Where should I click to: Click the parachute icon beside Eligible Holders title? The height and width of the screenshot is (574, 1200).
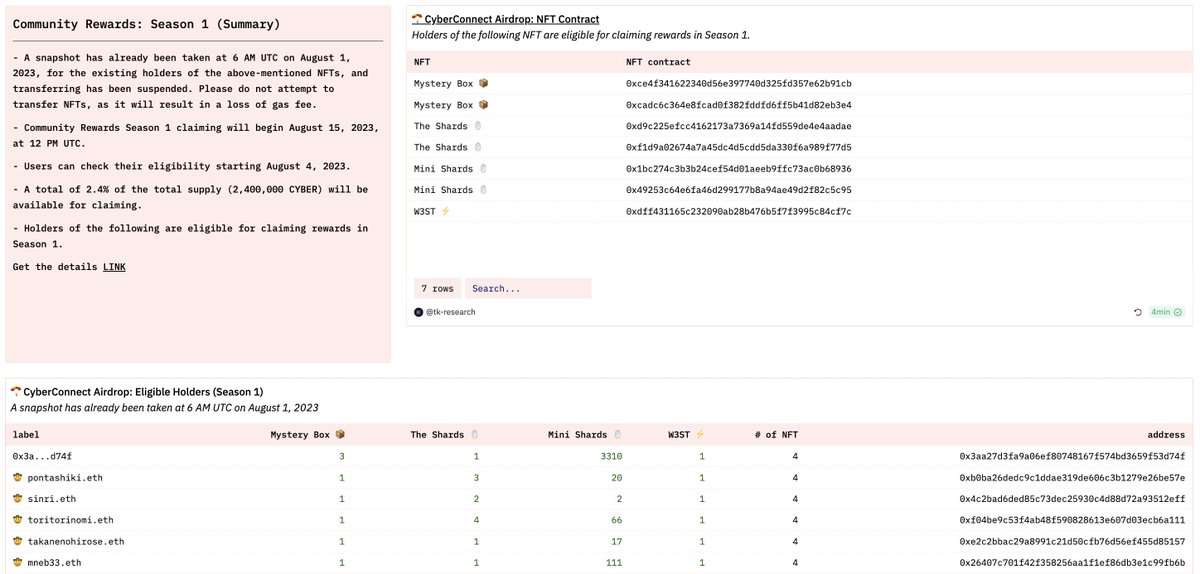[16, 391]
